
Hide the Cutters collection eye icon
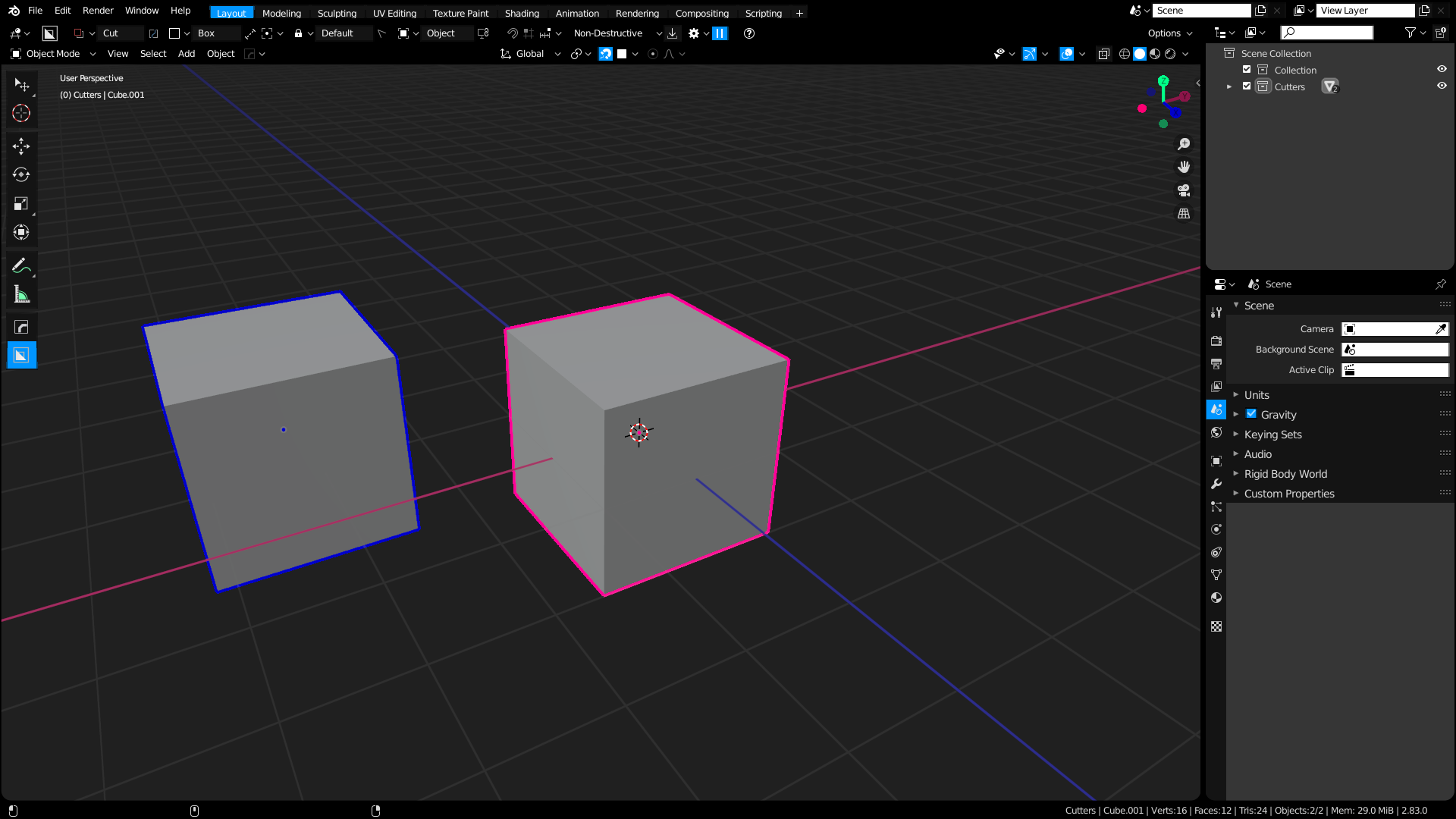point(1442,86)
